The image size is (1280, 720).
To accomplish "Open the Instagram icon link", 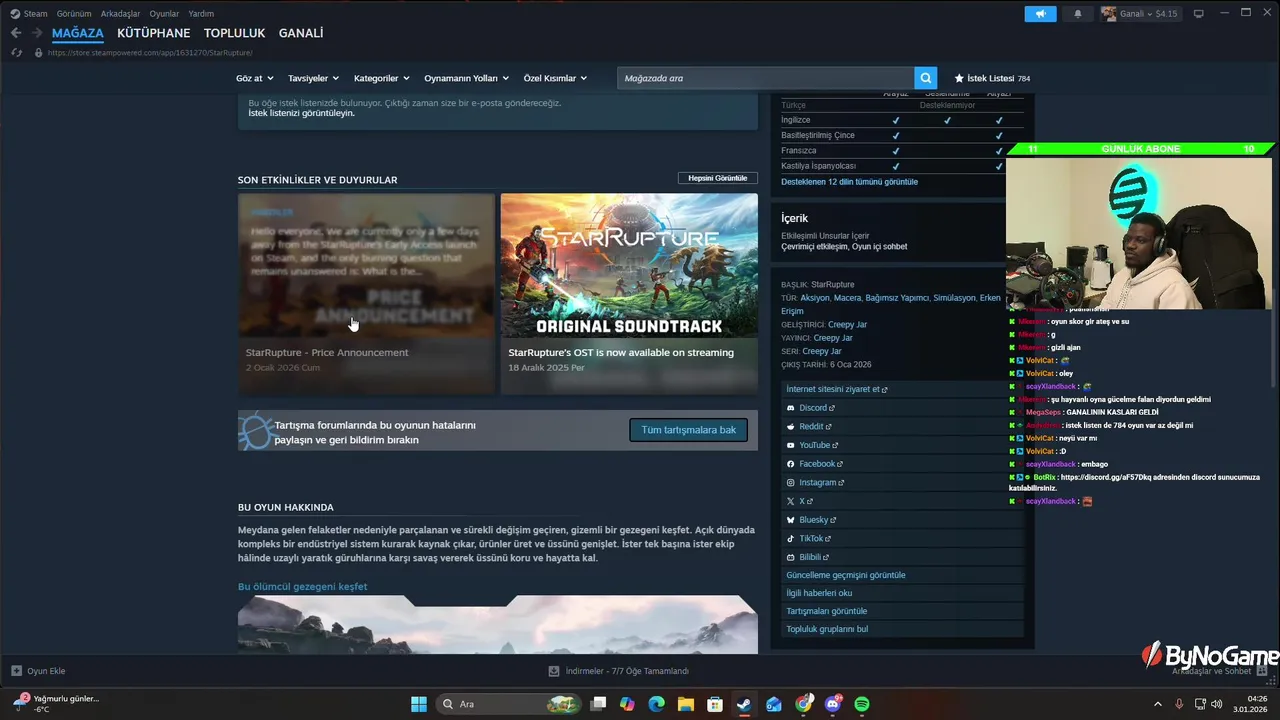I will 791,483.
